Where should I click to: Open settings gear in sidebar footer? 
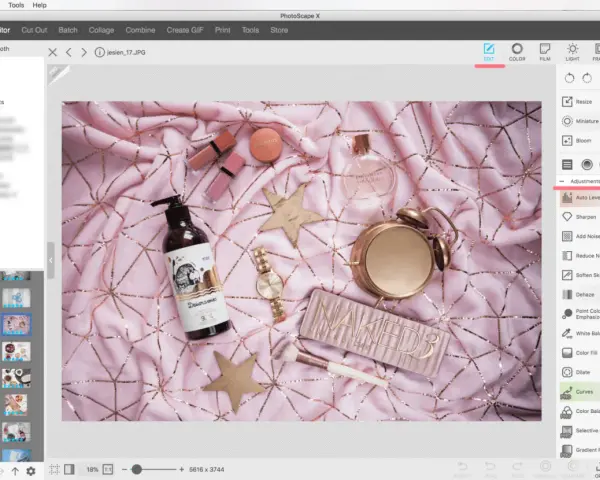pyautogui.click(x=31, y=471)
